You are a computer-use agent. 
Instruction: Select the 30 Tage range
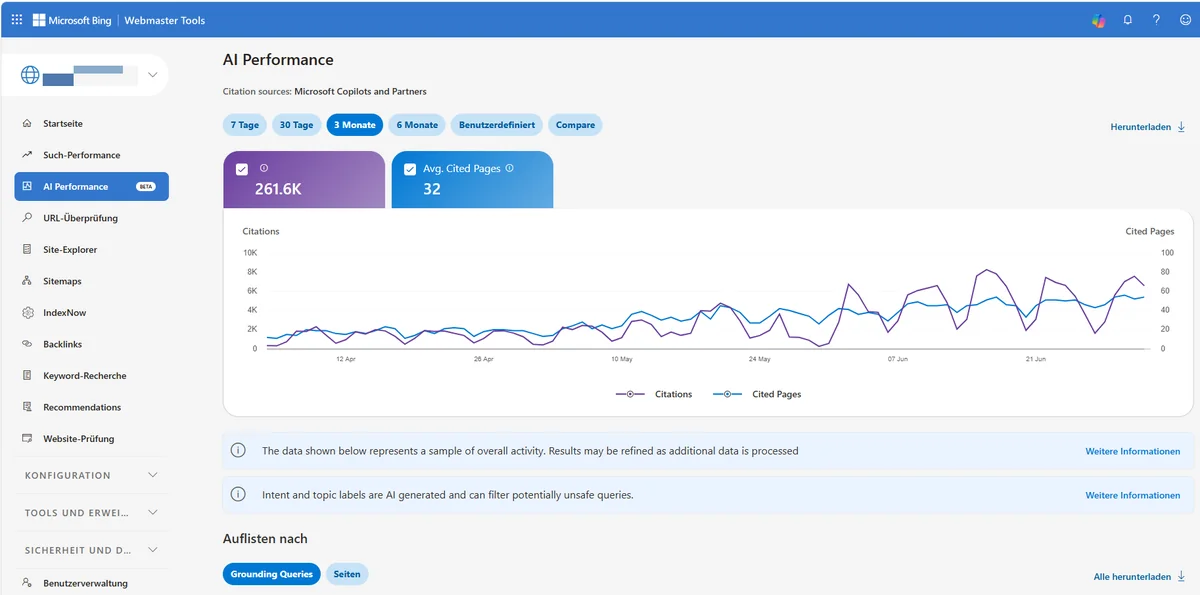(296, 125)
